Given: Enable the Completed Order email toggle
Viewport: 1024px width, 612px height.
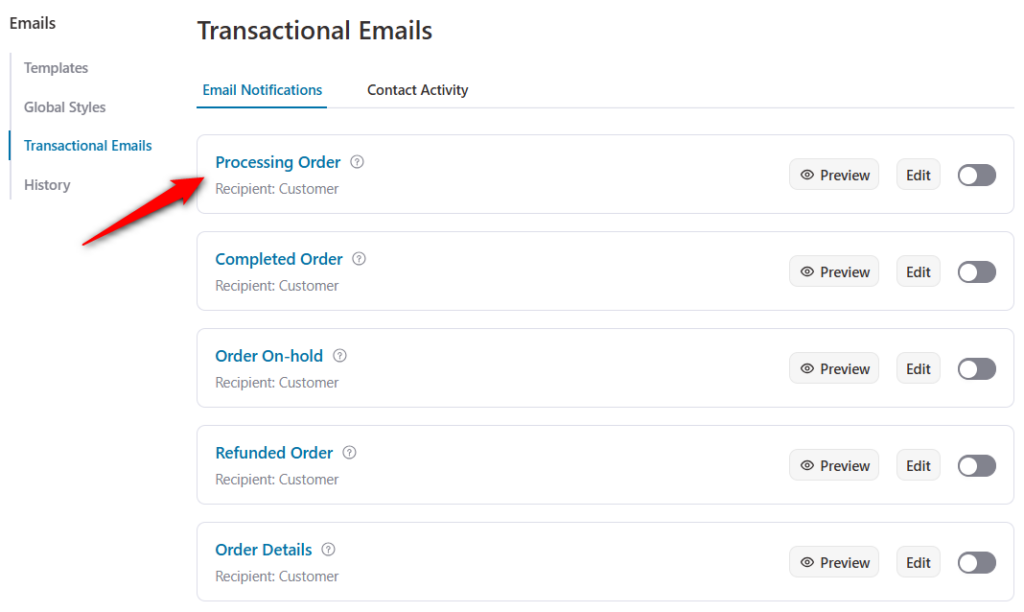Looking at the screenshot, I should pyautogui.click(x=976, y=271).
